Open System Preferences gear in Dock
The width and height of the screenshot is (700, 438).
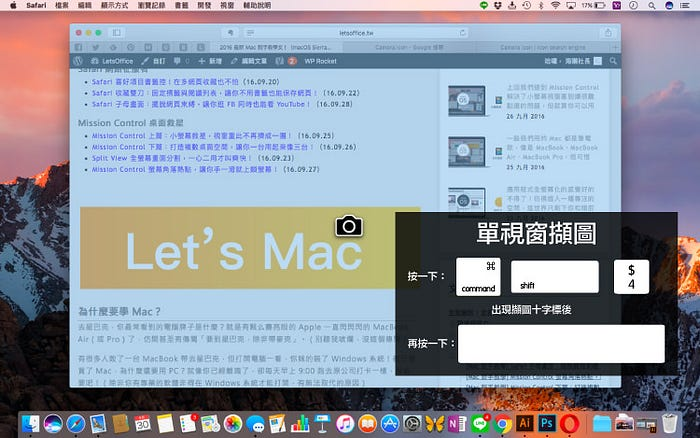click(x=412, y=423)
